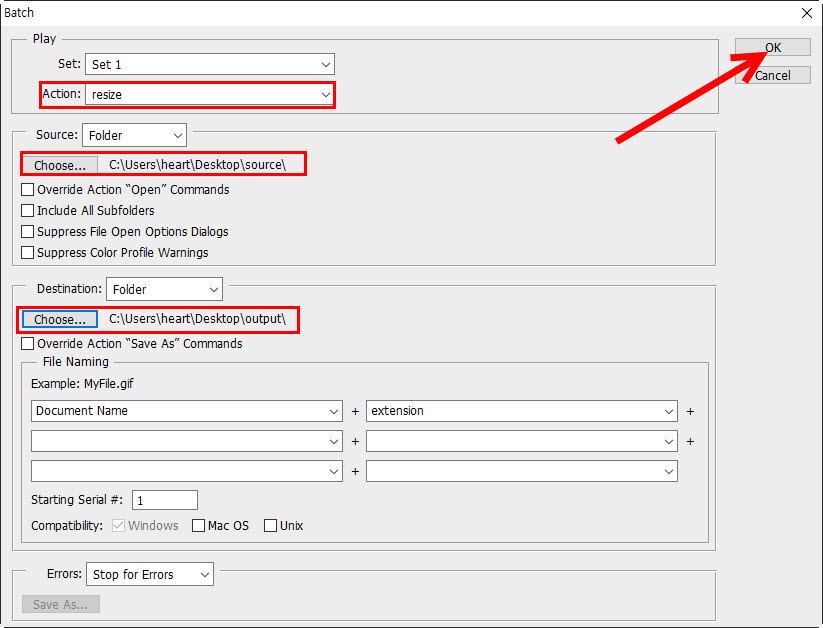
Task: Open the empty third-row right naming dropdown
Action: (x=522, y=472)
